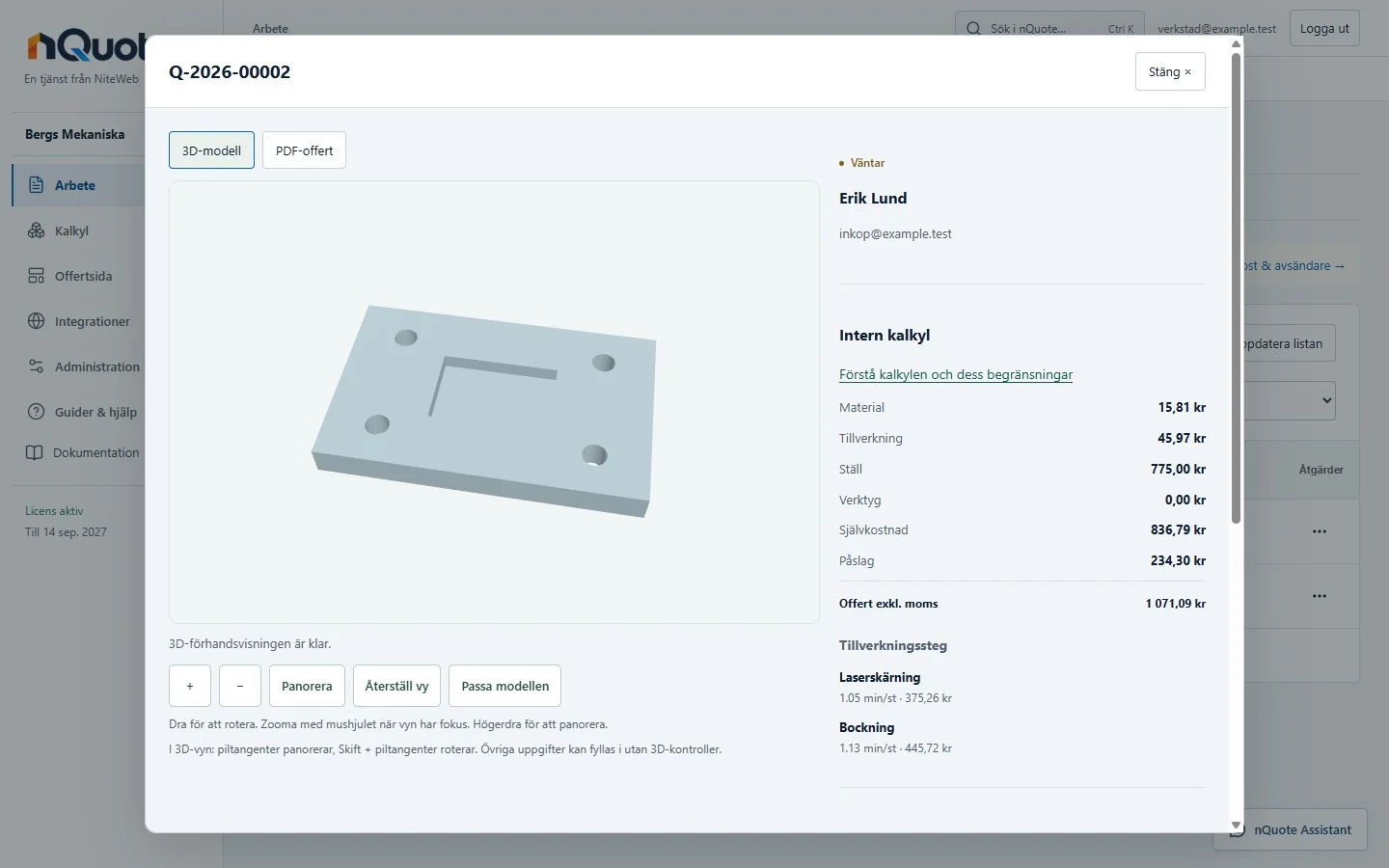Click the search magnifier icon
The height and width of the screenshot is (868, 1389).
tap(973, 29)
